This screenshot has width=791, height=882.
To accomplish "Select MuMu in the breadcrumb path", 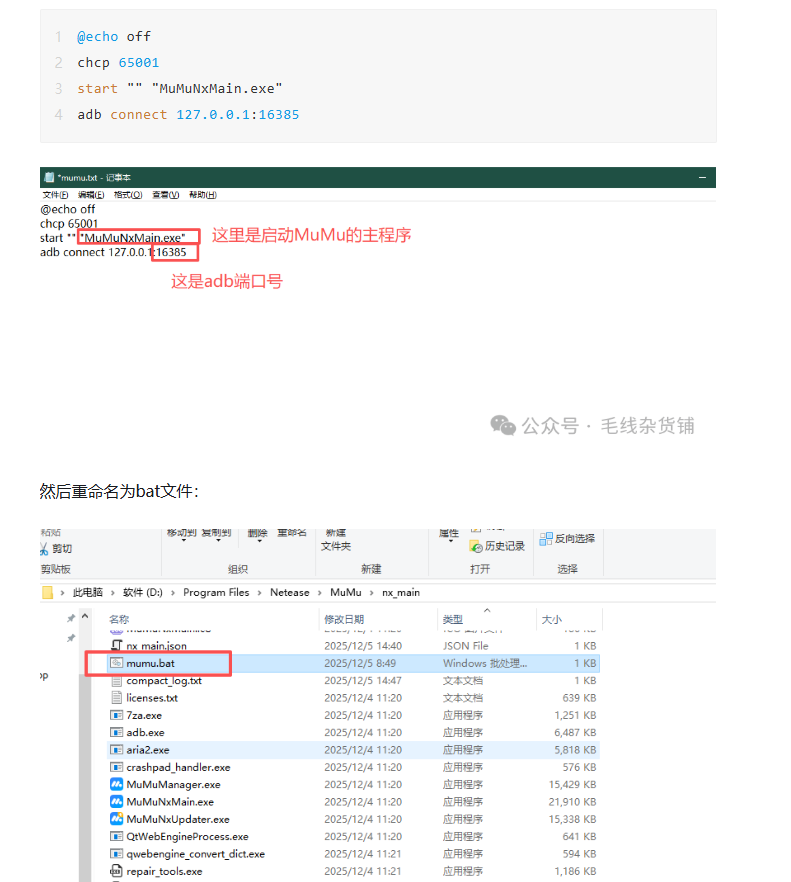I will click(346, 592).
